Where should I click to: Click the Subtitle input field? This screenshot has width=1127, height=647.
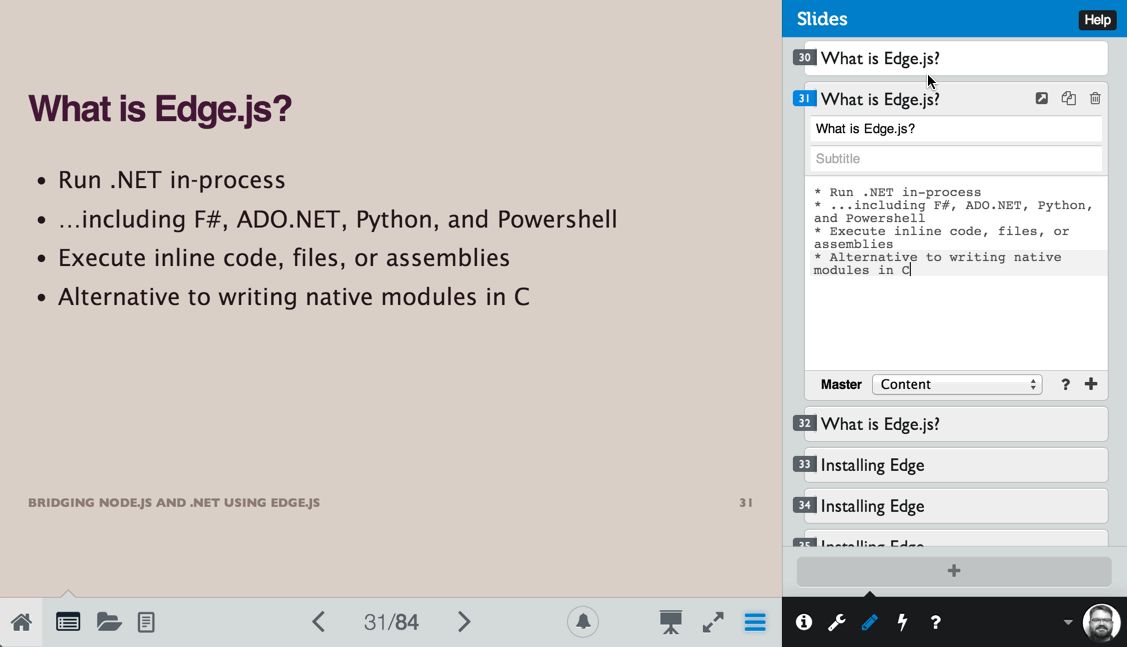point(955,159)
